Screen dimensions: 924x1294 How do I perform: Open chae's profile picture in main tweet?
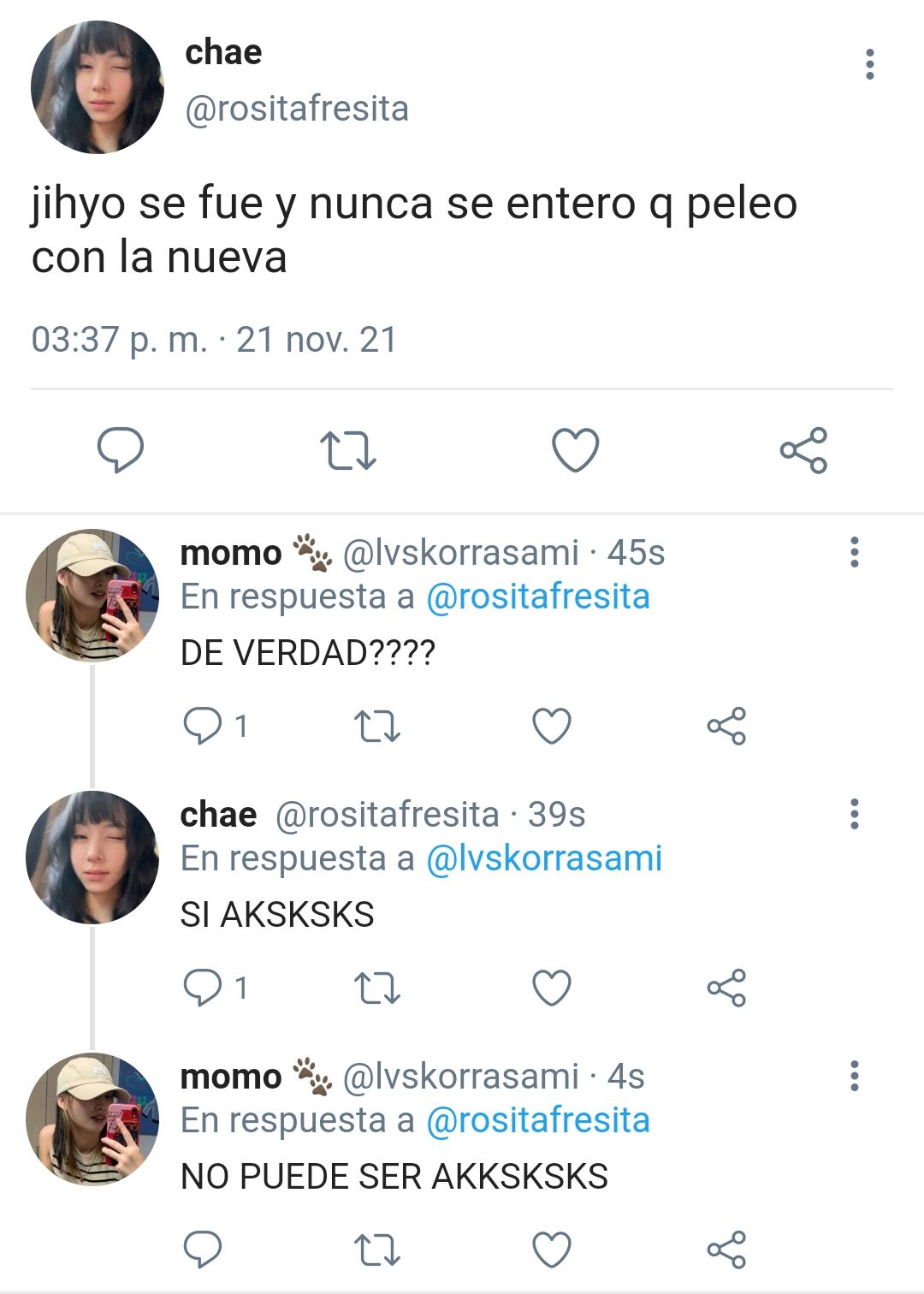(97, 87)
